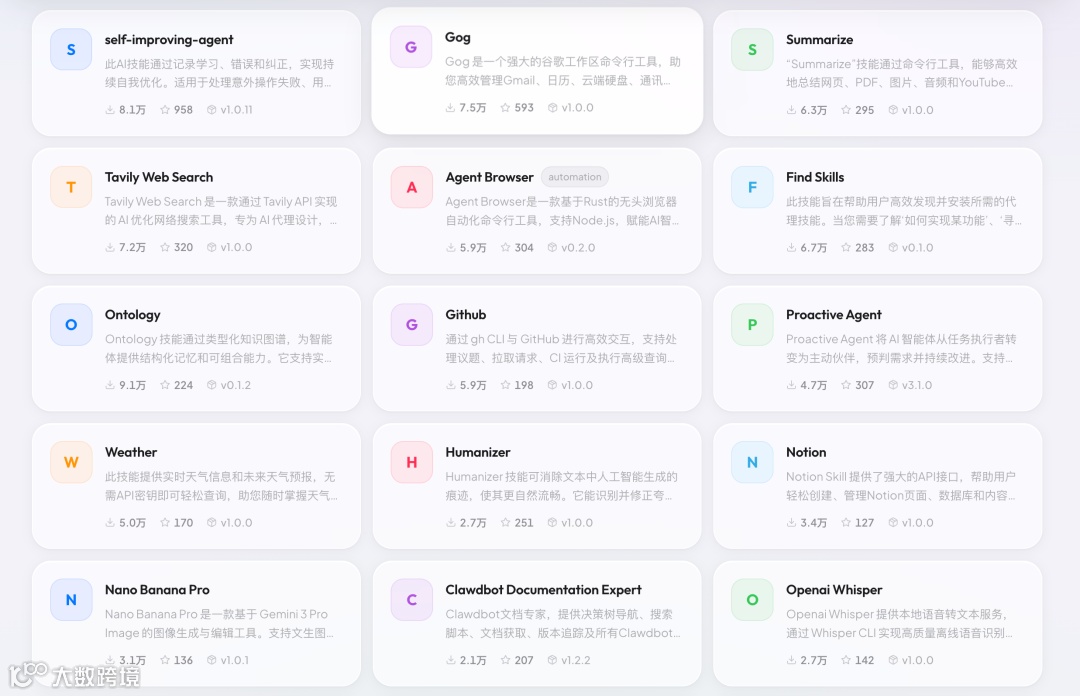Open the Find Skills title

pyautogui.click(x=815, y=177)
